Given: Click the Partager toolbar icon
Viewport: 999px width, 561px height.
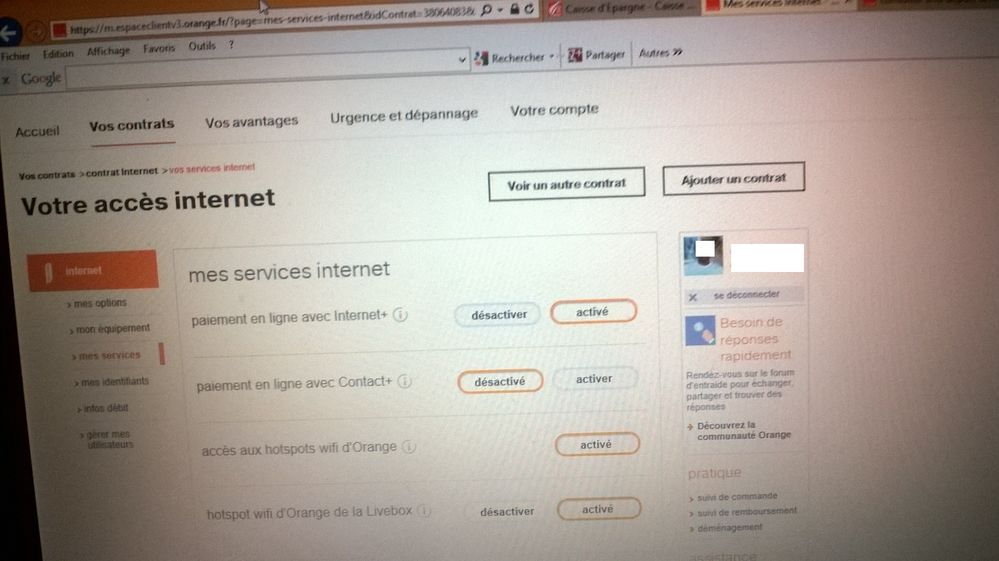Looking at the screenshot, I should pos(575,55).
